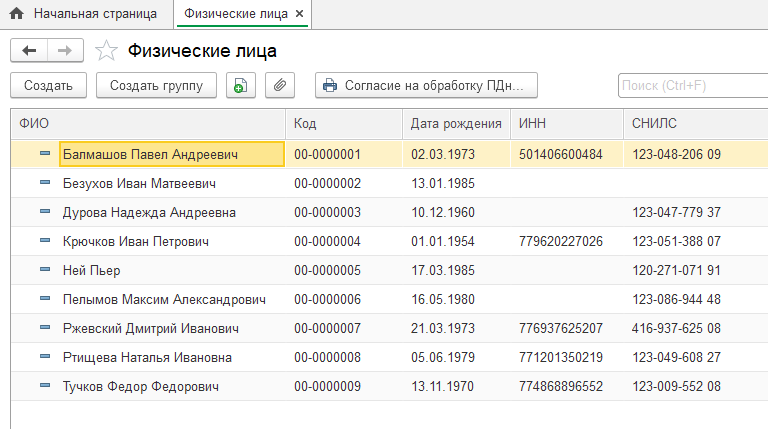The image size is (768, 429).
Task: Click the home icon on Начальная страница
Action: pos(17,14)
